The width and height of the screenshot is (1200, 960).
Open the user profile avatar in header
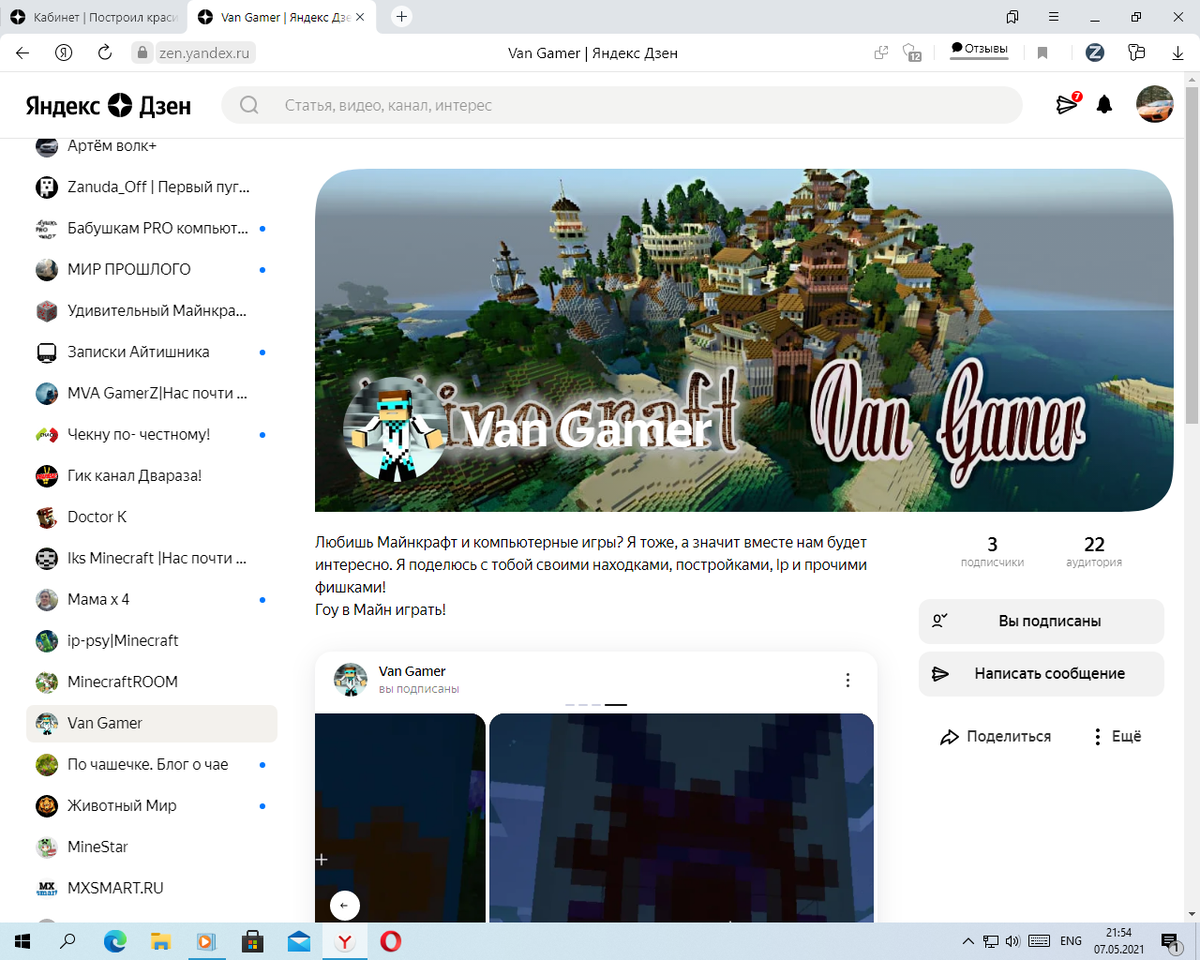click(x=1155, y=104)
